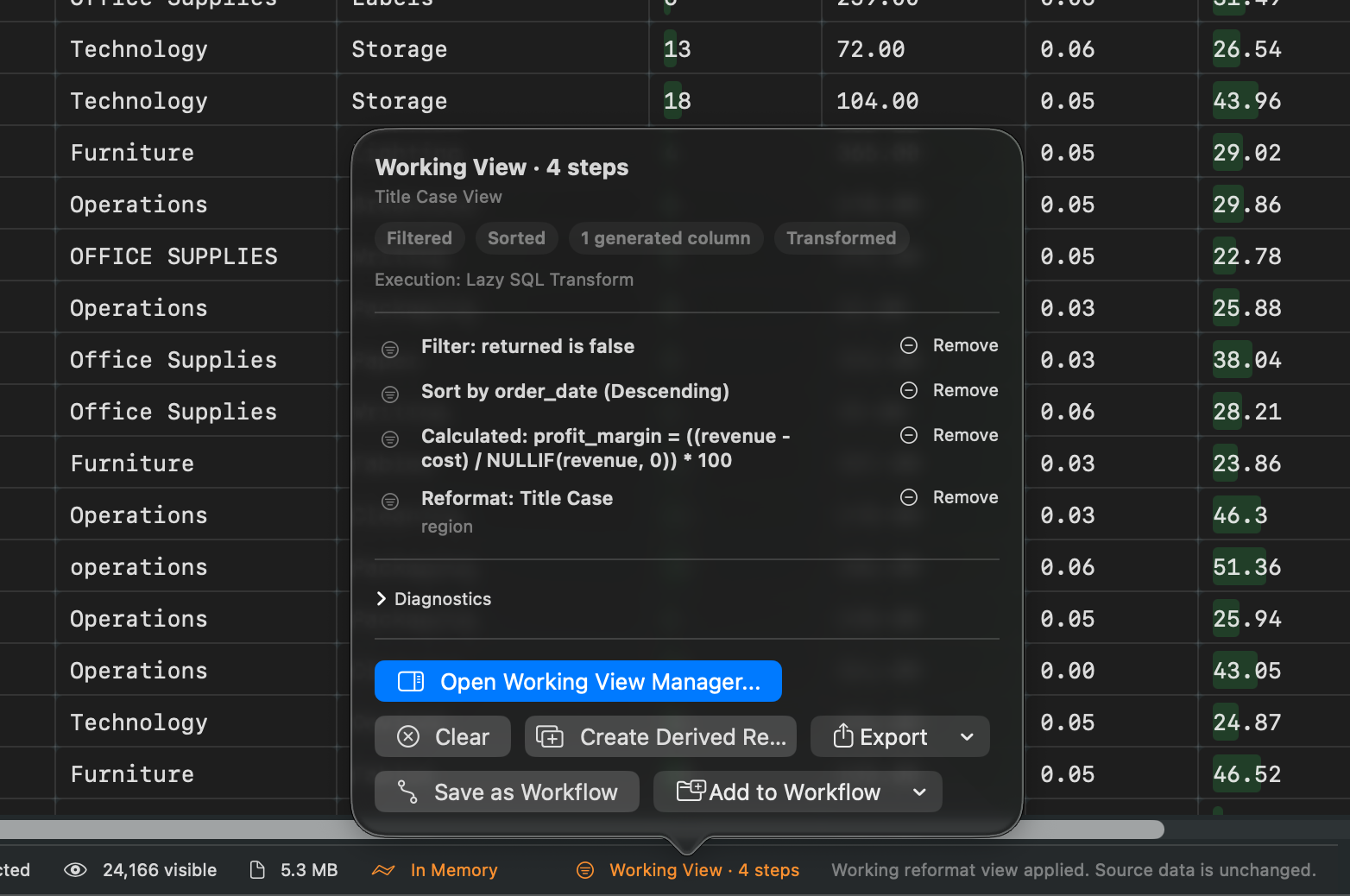This screenshot has width=1350, height=896.
Task: Click the 1 generated column tag
Action: 666,238
